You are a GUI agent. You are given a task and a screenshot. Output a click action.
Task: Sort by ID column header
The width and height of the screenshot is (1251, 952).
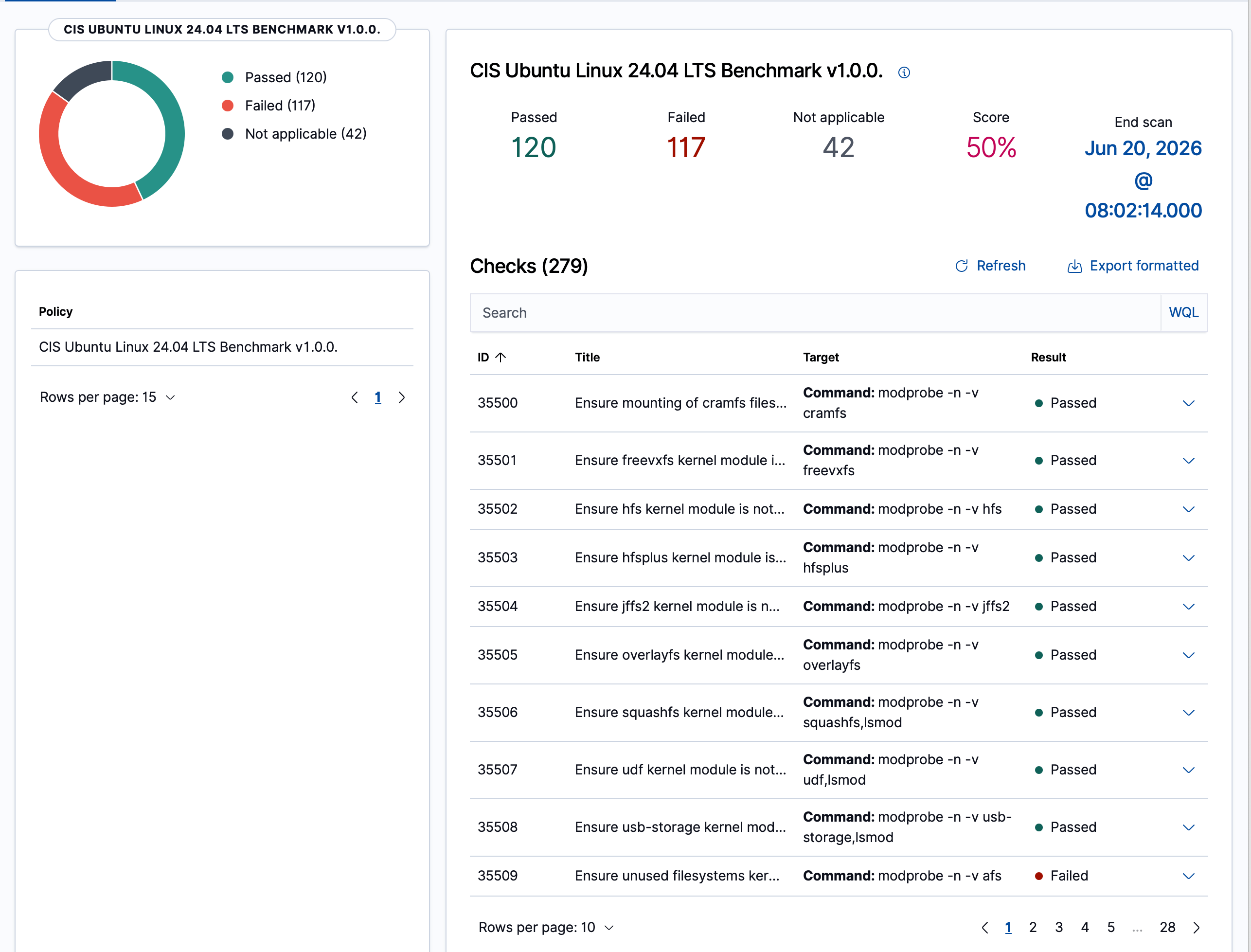click(491, 358)
